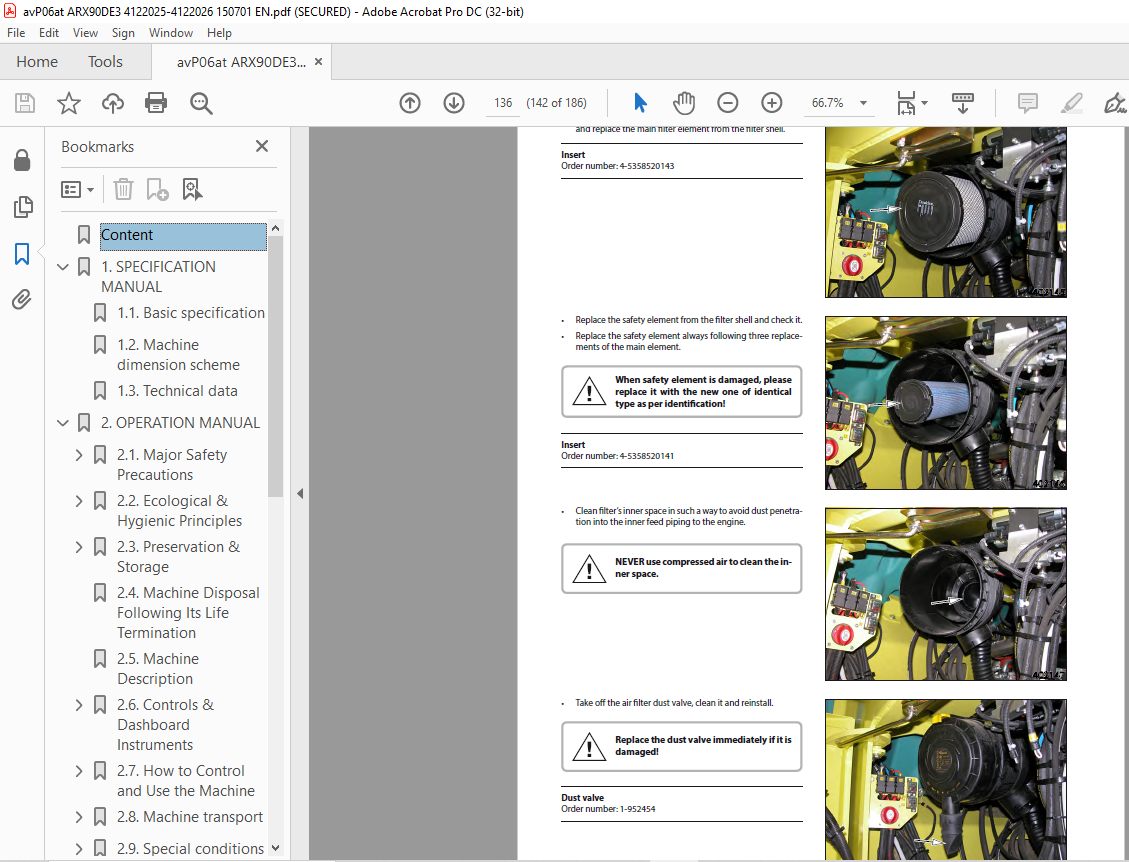Jump to 1.1. Basic specification bookmark
Screen dimensions: 1129x862
[x=191, y=313]
